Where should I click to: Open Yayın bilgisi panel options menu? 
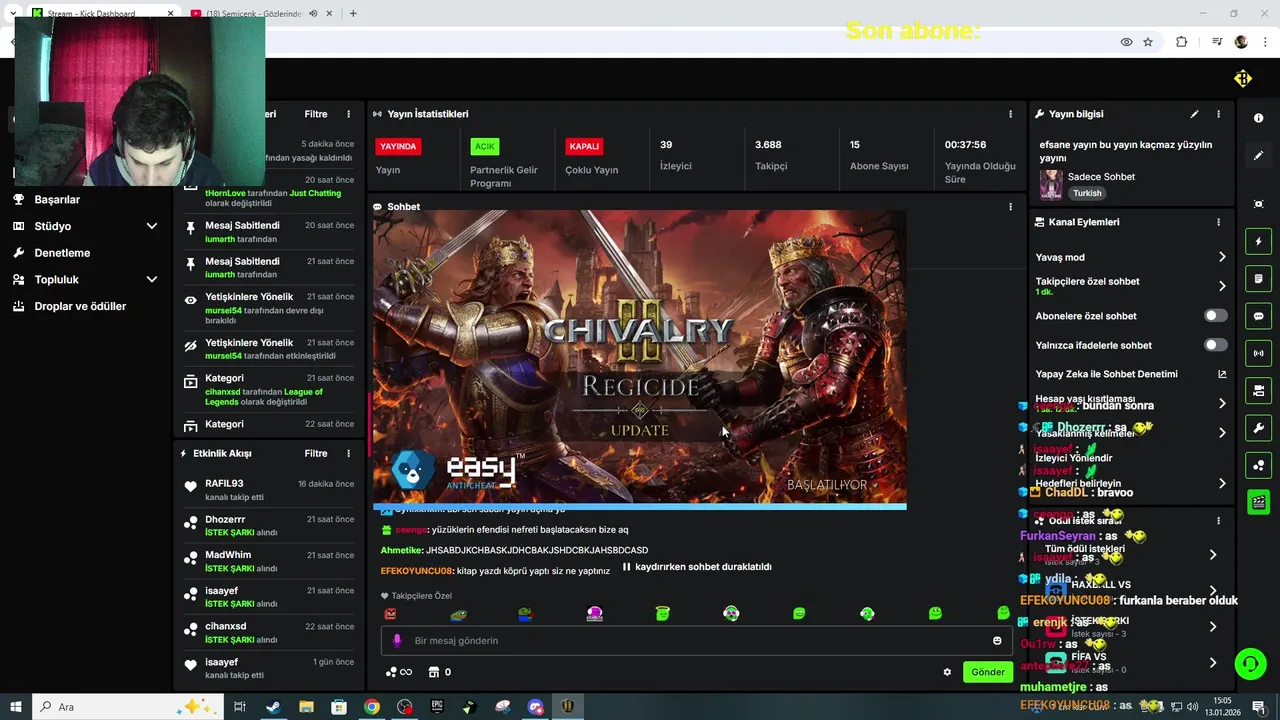pyautogui.click(x=1218, y=114)
